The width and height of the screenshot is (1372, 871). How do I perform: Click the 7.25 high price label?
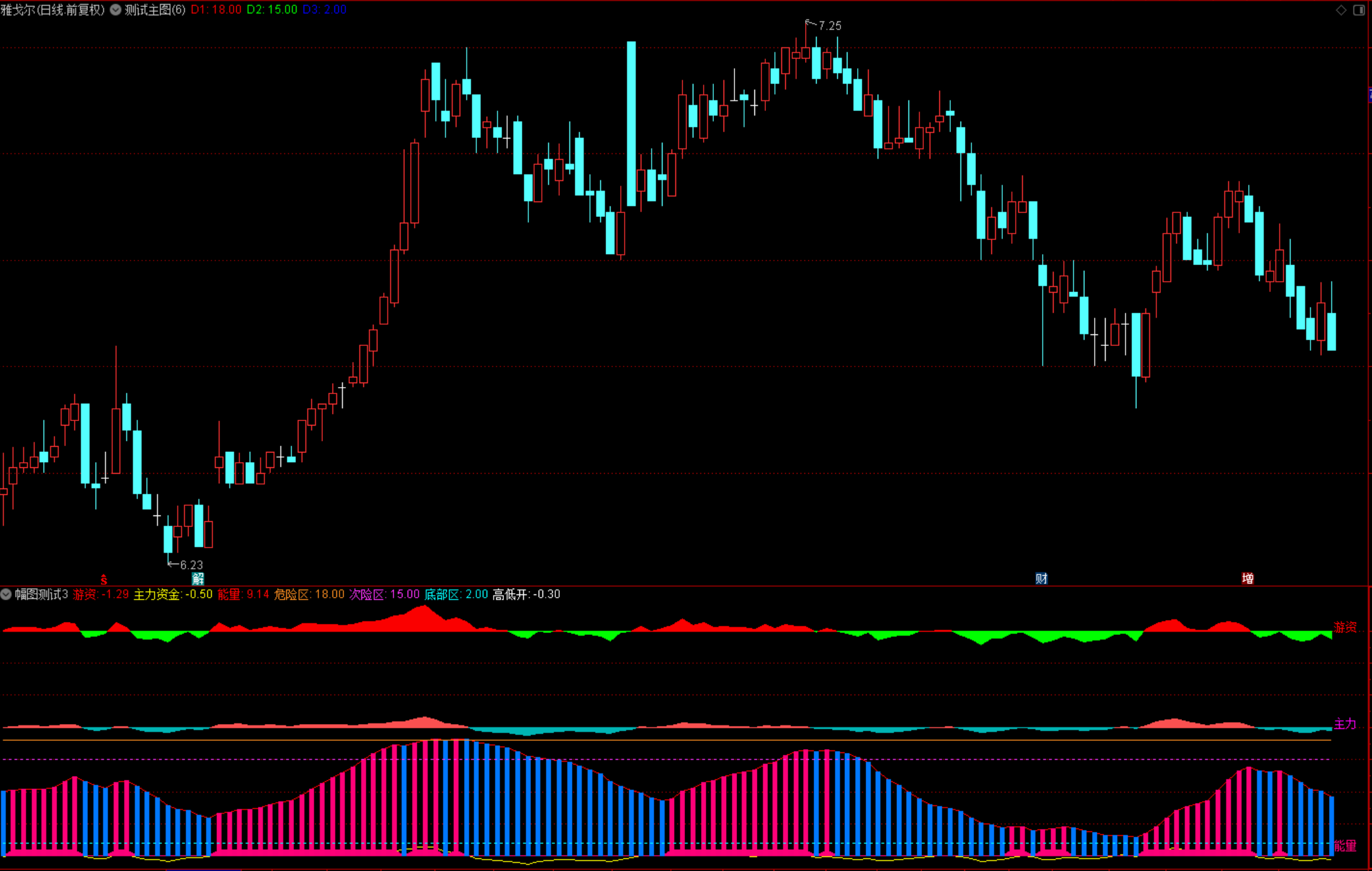pyautogui.click(x=829, y=26)
